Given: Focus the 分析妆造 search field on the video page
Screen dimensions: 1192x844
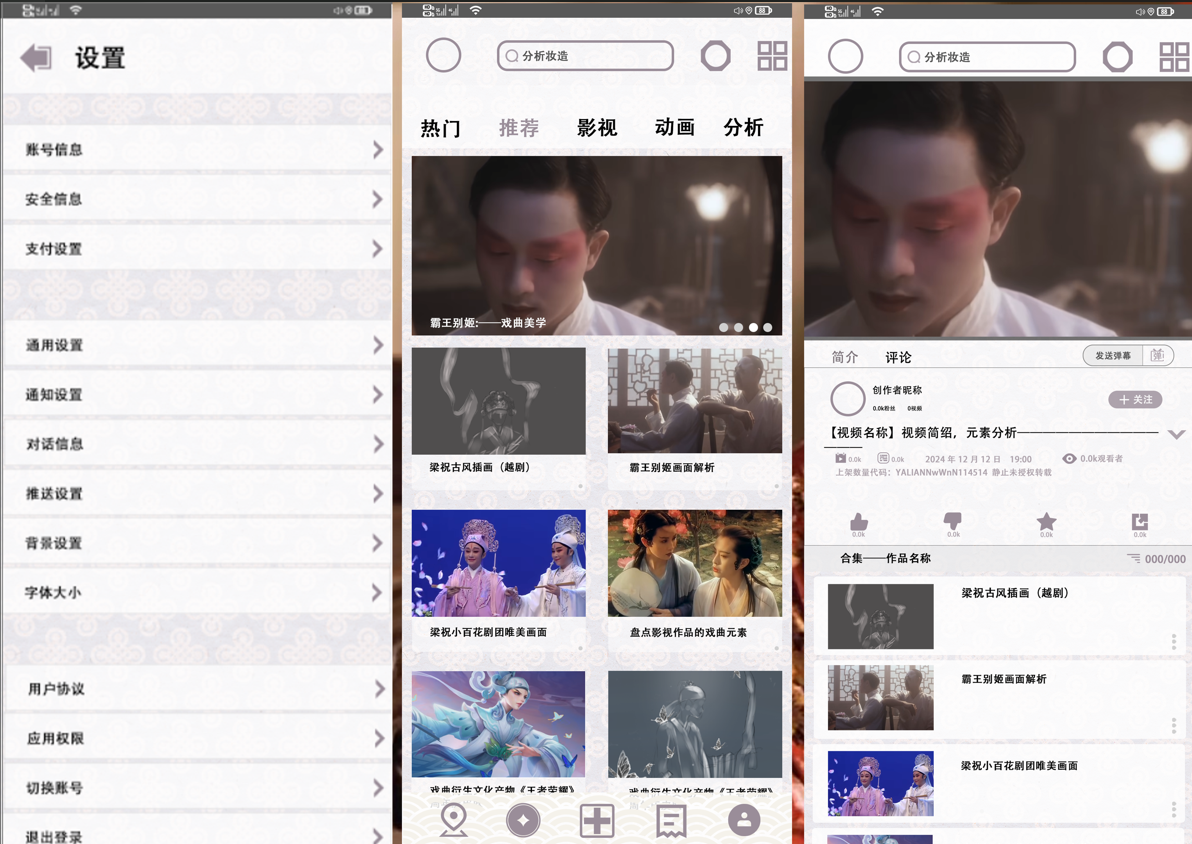Looking at the screenshot, I should 988,57.
